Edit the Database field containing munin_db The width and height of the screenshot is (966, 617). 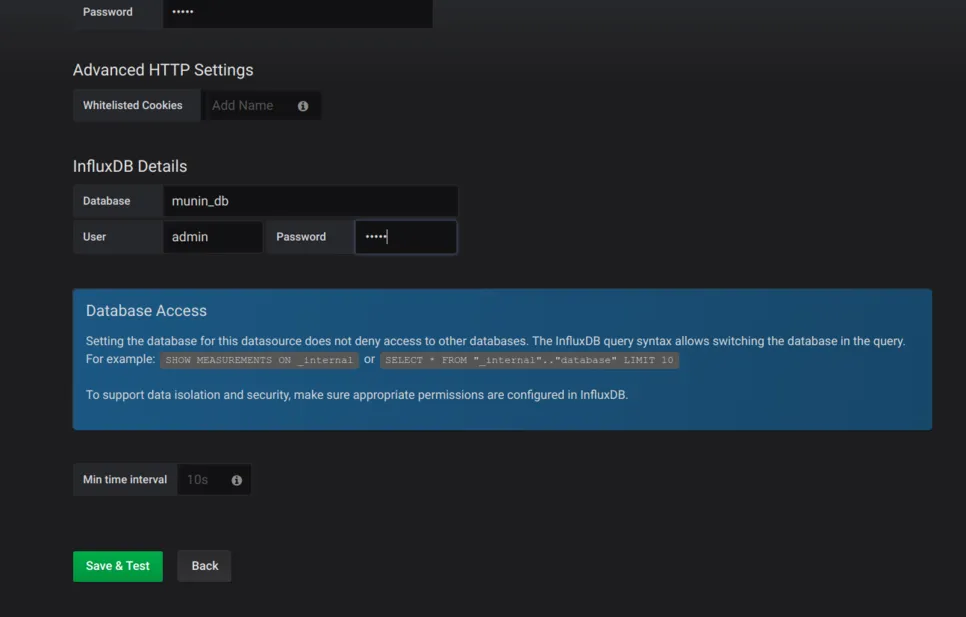click(x=310, y=201)
